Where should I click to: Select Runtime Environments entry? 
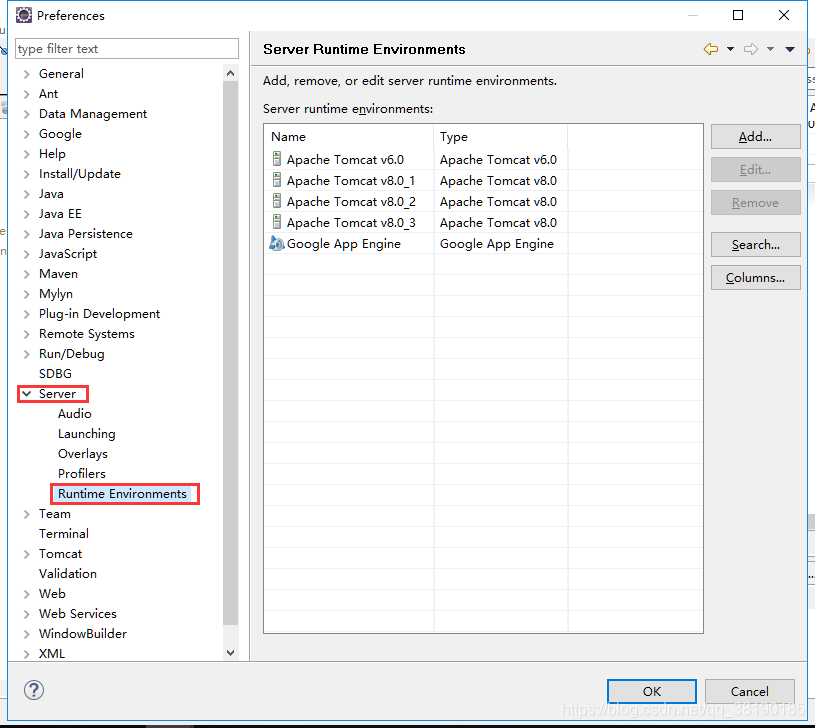pos(122,494)
